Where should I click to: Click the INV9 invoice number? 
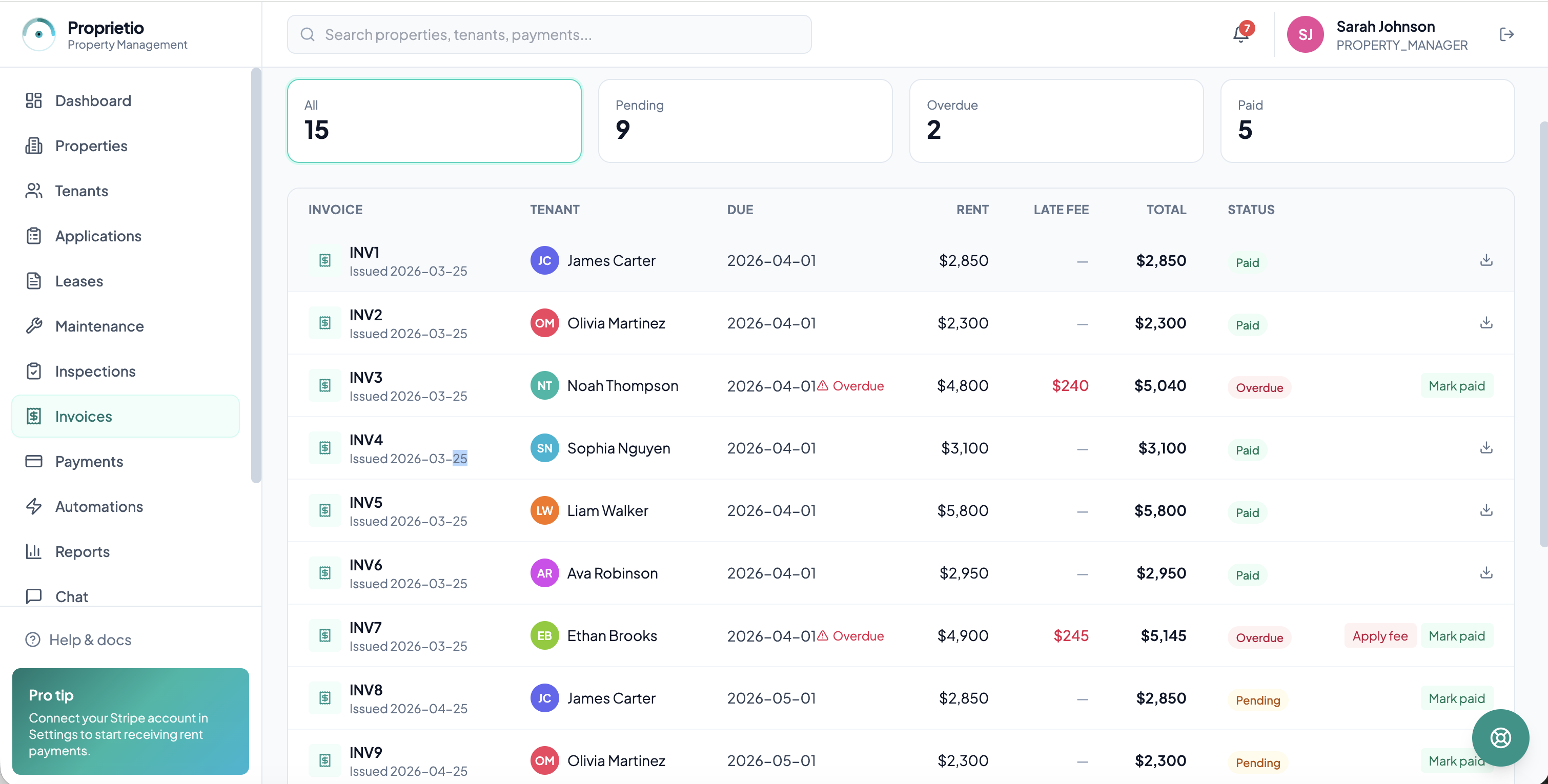(x=366, y=752)
